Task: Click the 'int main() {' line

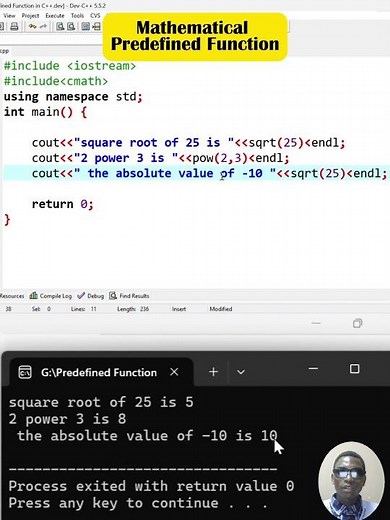Action: pyautogui.click(x=45, y=112)
